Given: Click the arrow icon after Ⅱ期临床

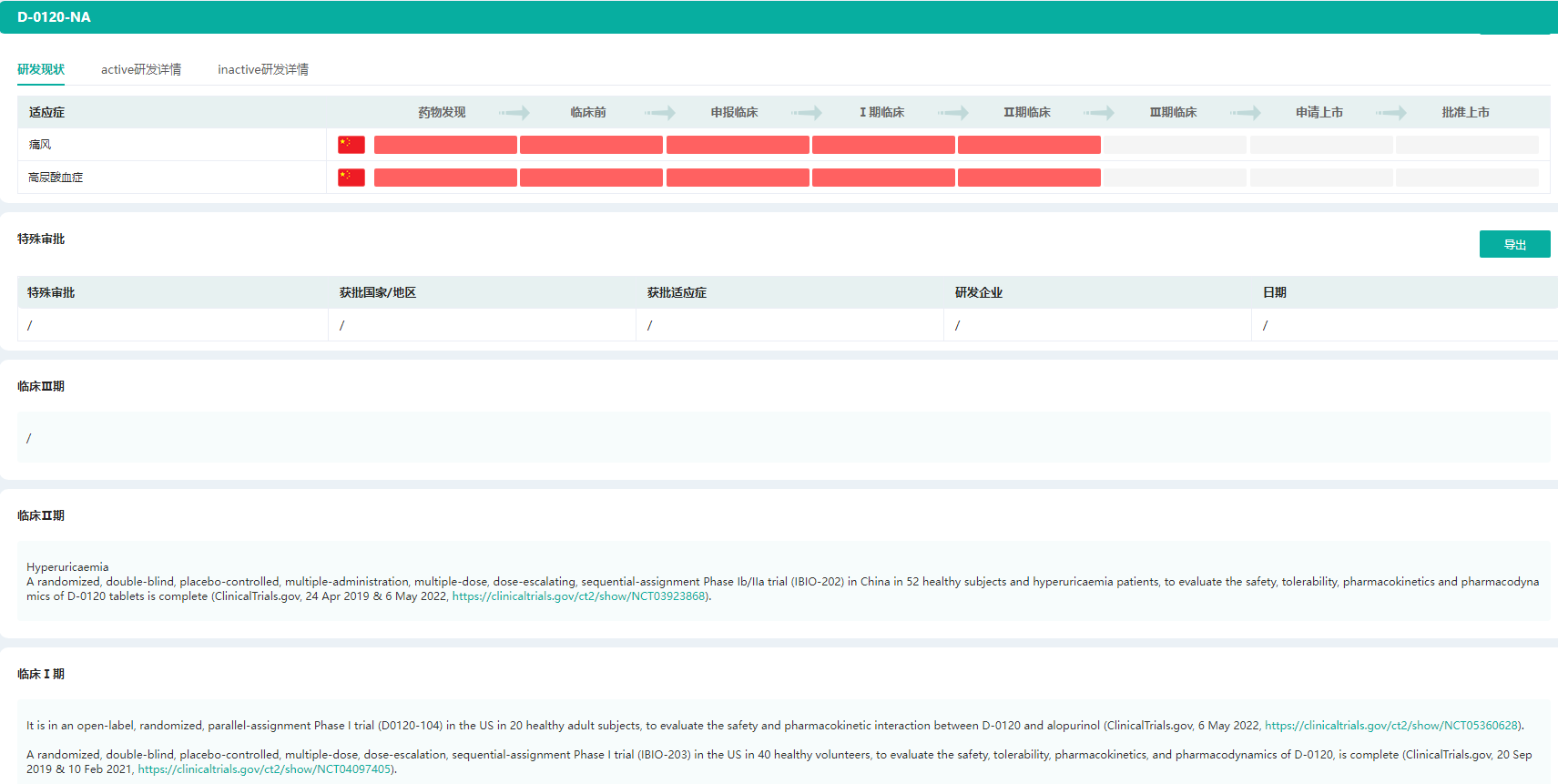Looking at the screenshot, I should [x=1099, y=113].
